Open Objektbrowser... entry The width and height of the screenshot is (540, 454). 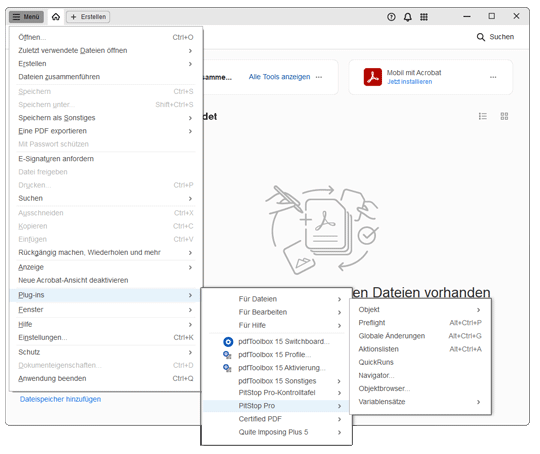pyautogui.click(x=420, y=388)
